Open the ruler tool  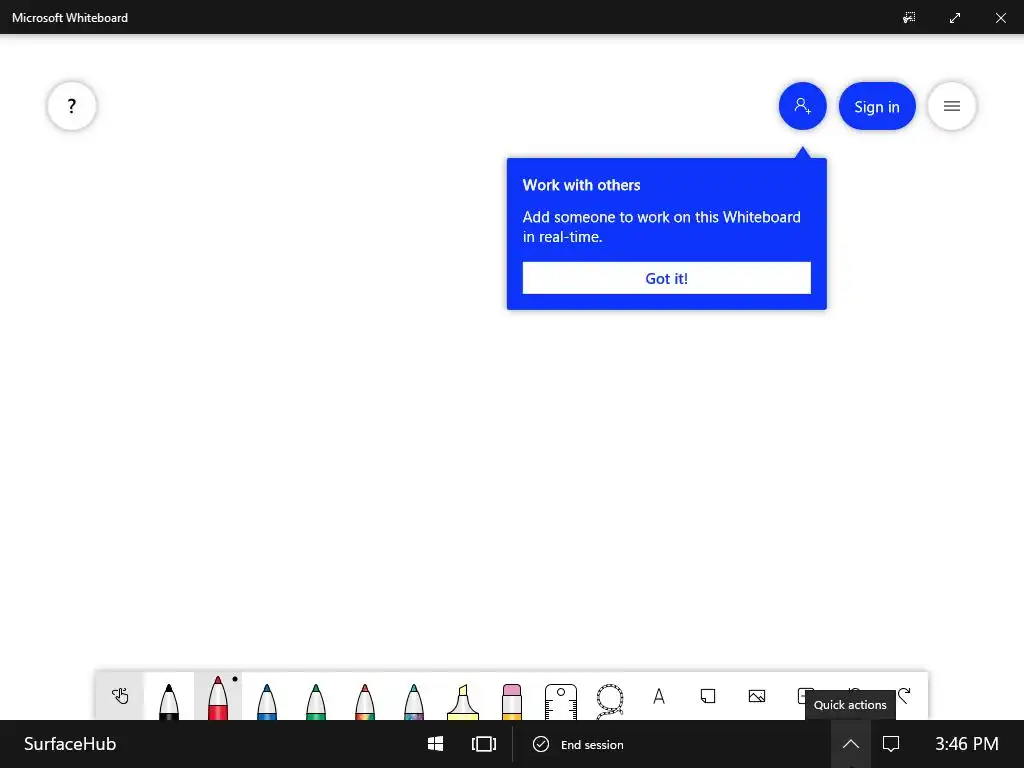click(560, 701)
